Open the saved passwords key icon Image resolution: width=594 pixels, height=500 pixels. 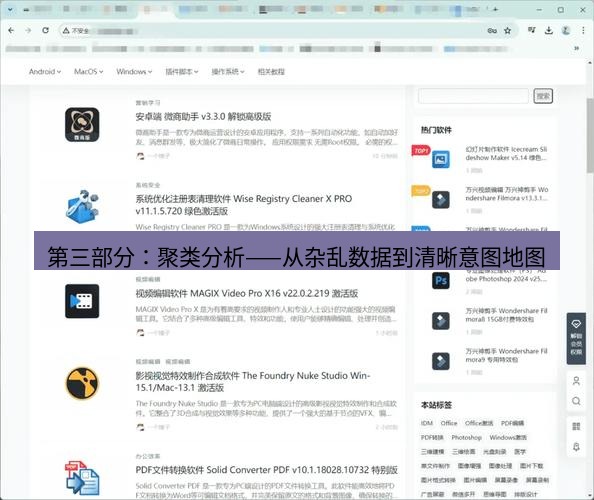pos(492,31)
